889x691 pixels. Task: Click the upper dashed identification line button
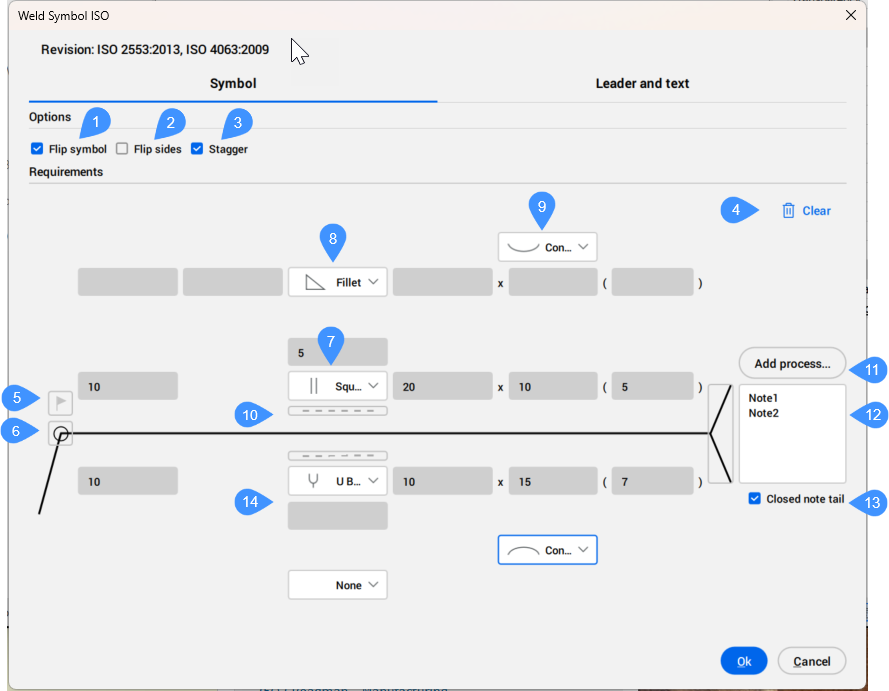tap(337, 411)
